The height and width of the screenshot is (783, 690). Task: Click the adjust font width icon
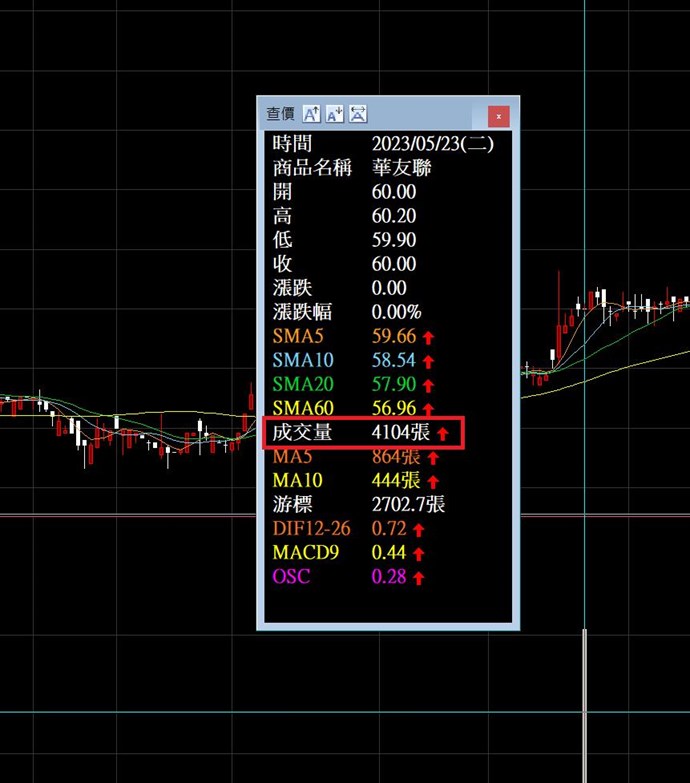[358, 114]
